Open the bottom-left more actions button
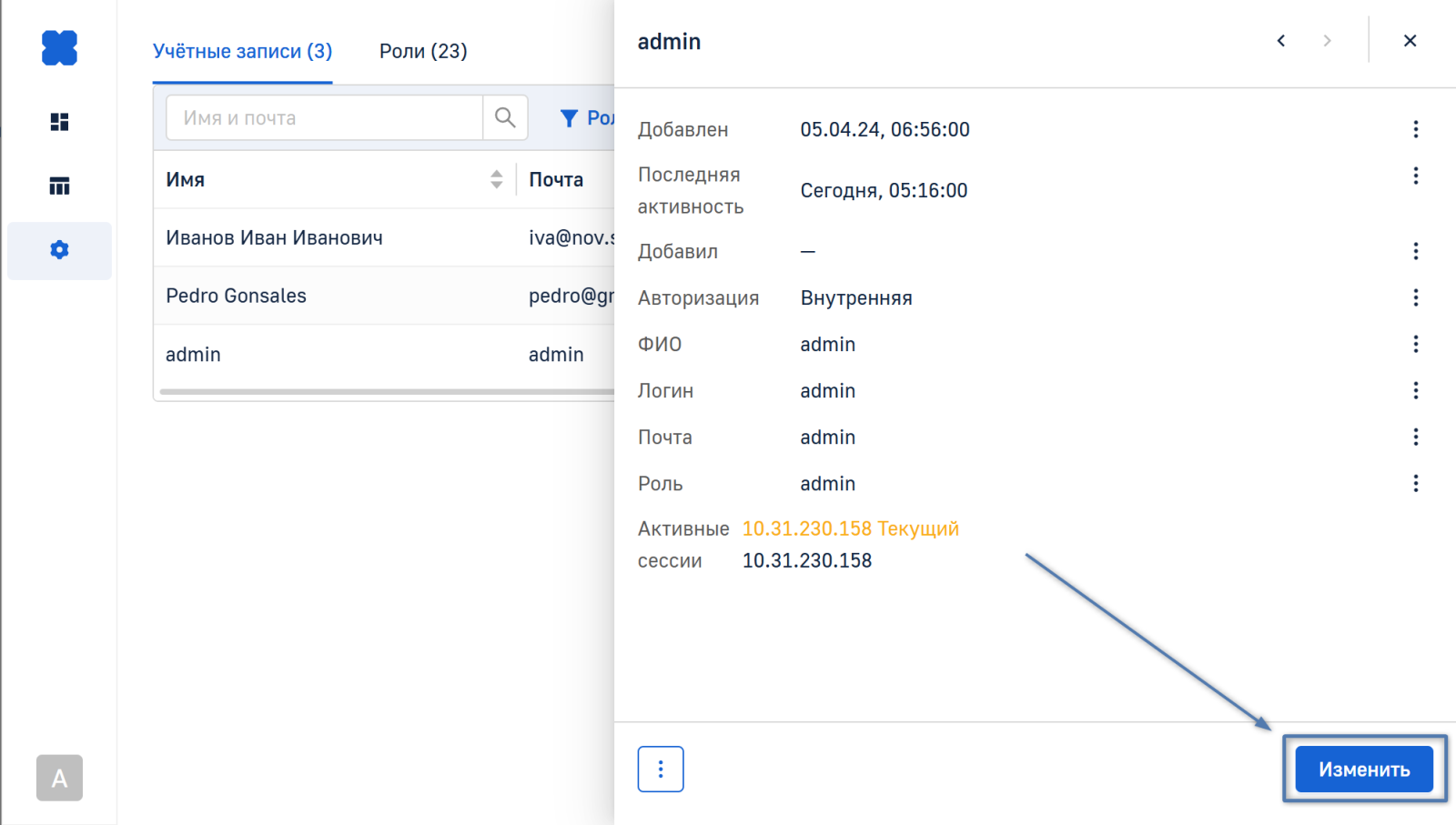The image size is (1456, 825). click(661, 770)
